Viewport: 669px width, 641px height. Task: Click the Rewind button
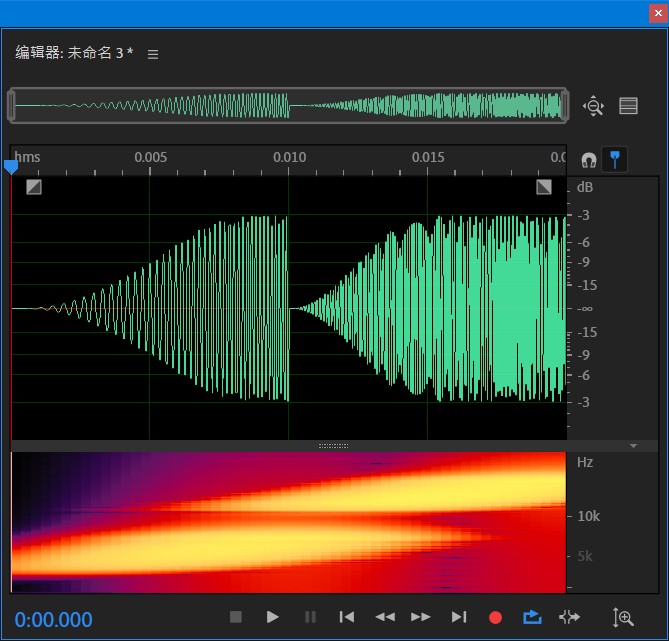coord(384,617)
